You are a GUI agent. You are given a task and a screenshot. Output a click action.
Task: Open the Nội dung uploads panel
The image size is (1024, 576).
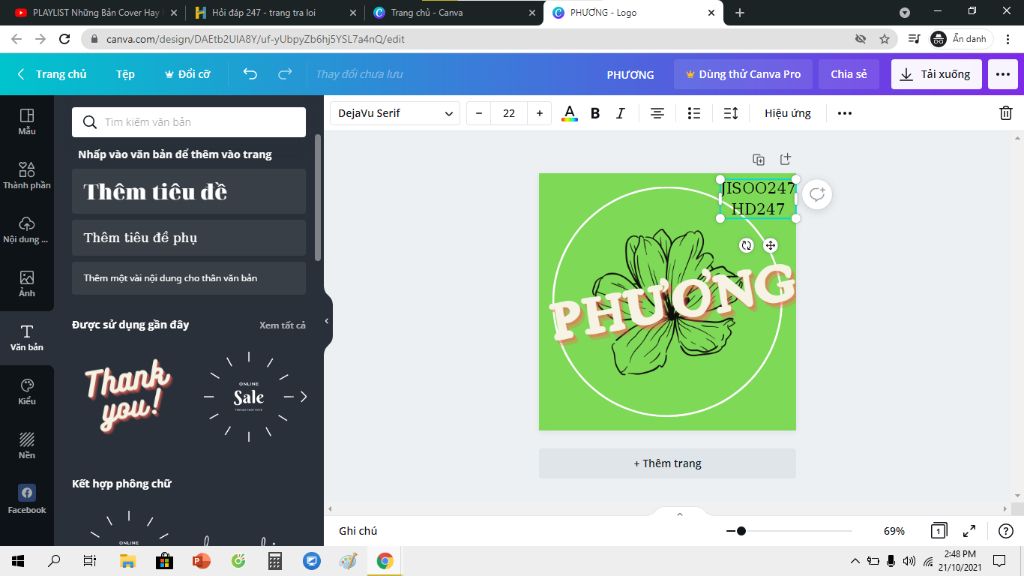(x=27, y=230)
